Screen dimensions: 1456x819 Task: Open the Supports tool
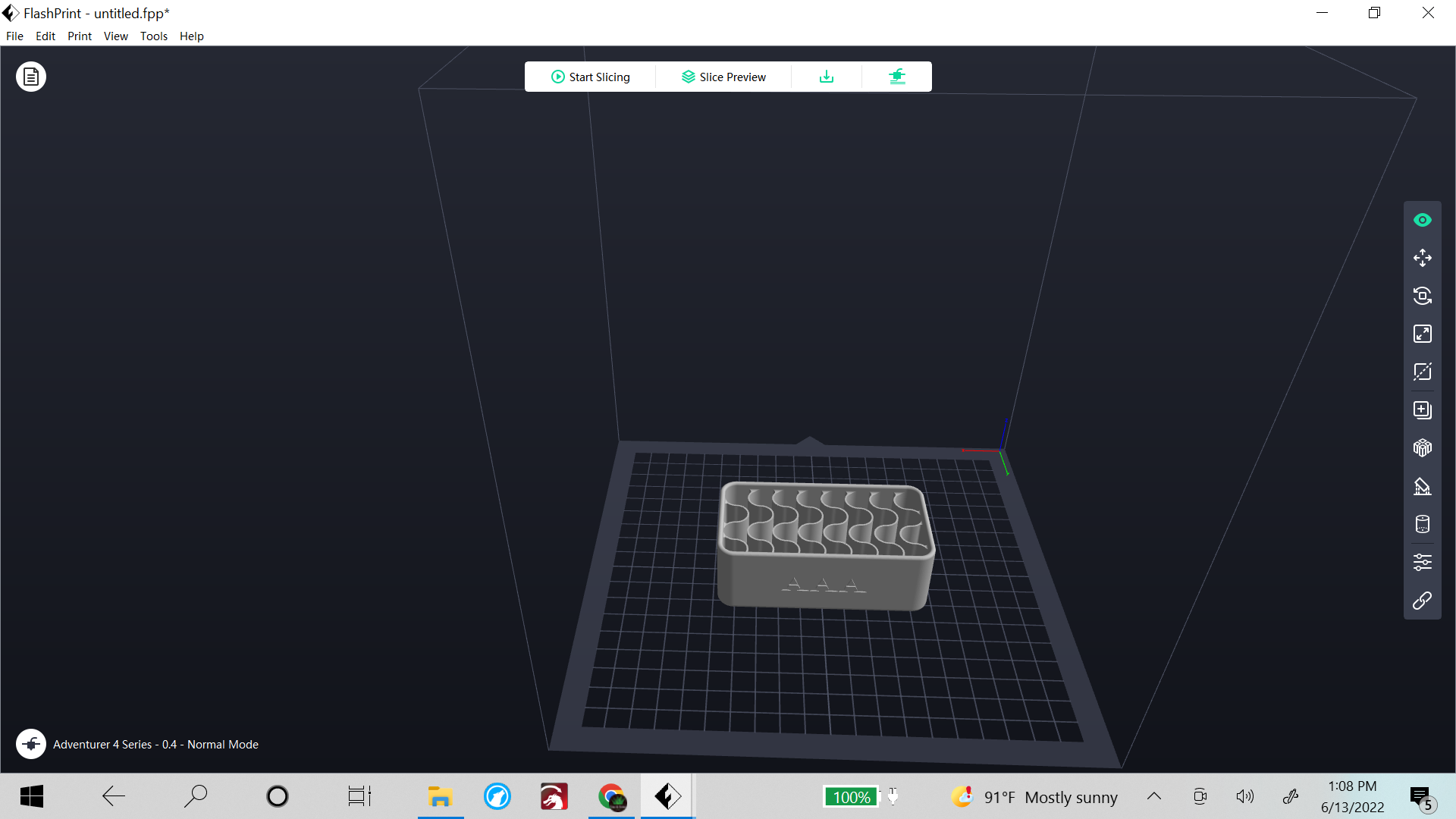1422,486
